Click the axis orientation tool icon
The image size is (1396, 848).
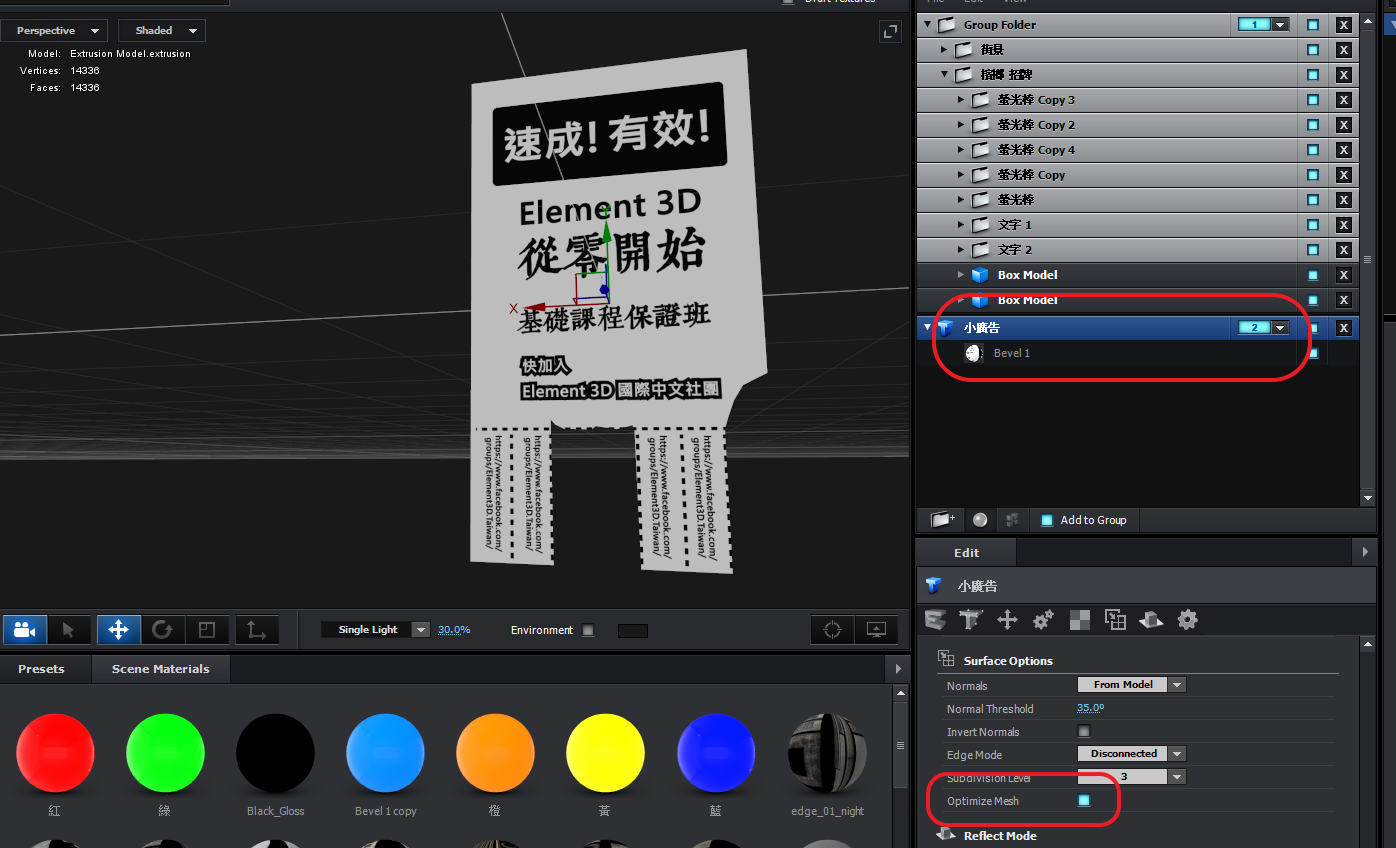click(257, 630)
